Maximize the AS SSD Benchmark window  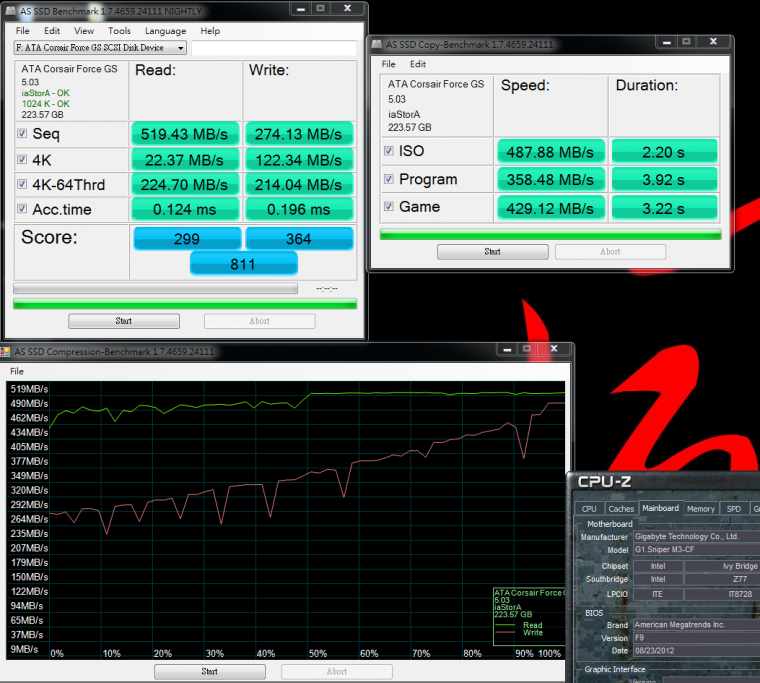click(320, 8)
